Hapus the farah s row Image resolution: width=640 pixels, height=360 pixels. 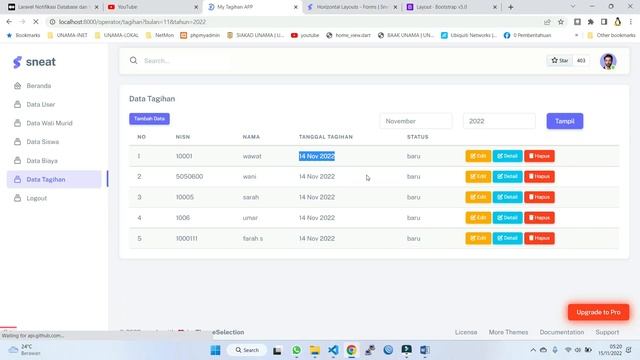pyautogui.click(x=539, y=238)
